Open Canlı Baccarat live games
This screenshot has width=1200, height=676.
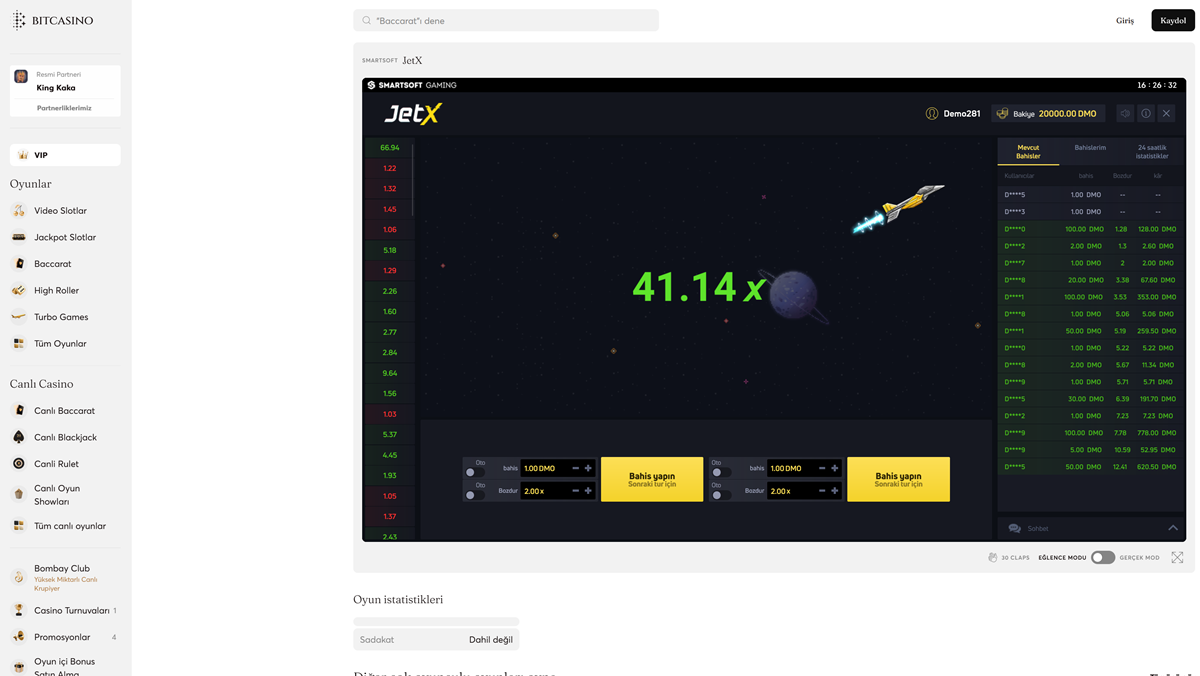[x=64, y=410]
